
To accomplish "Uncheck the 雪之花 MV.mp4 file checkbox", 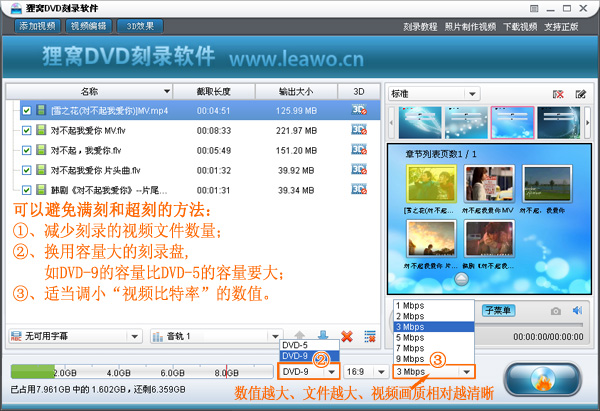I will (26, 111).
